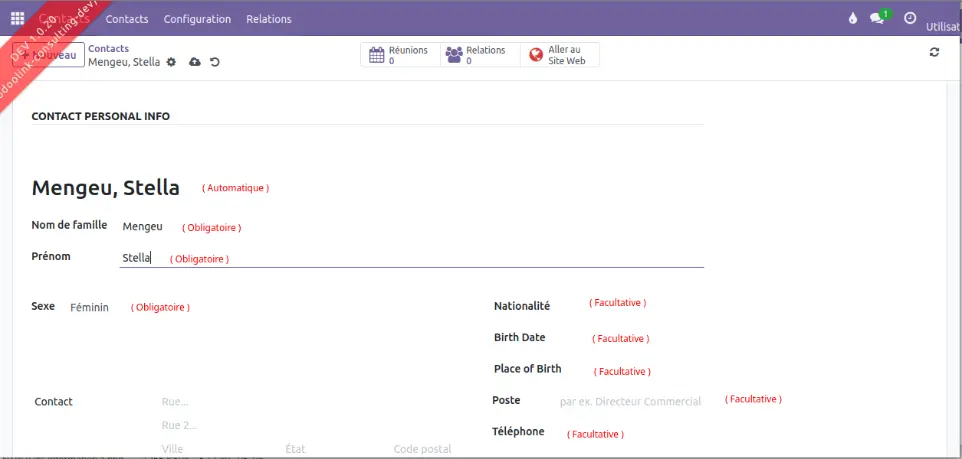Click the Poste field placeholder Directeur Commercial
Viewport: 962px width, 459px height.
tap(630, 401)
